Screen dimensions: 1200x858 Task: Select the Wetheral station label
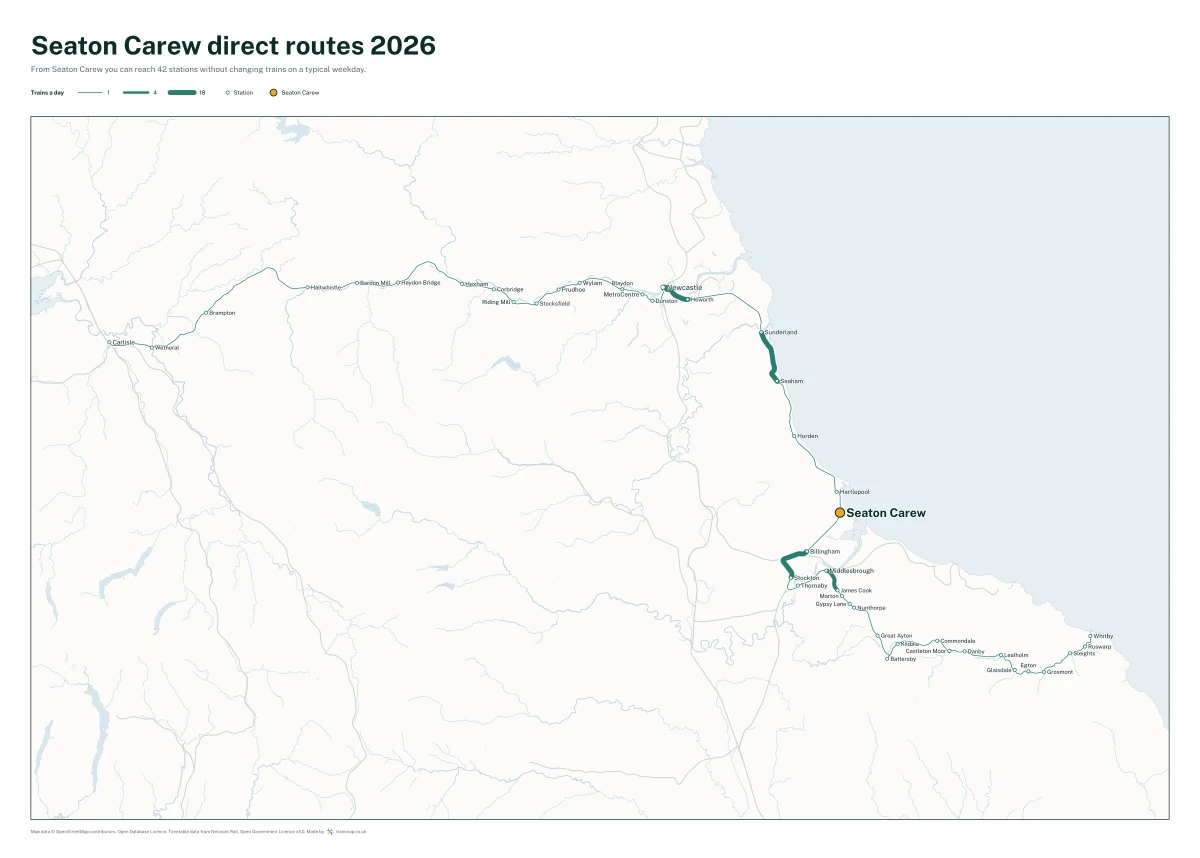coord(167,348)
